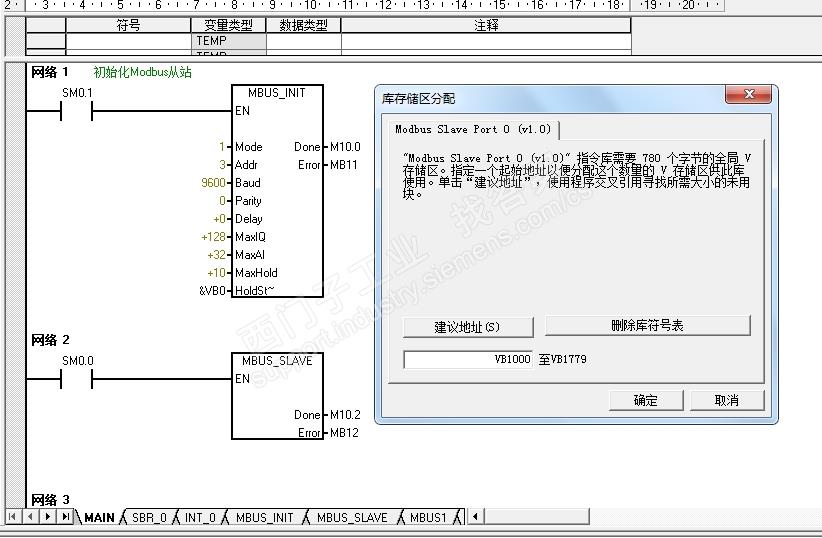Click the MB12 Error output
The image size is (822, 538).
click(x=344, y=433)
